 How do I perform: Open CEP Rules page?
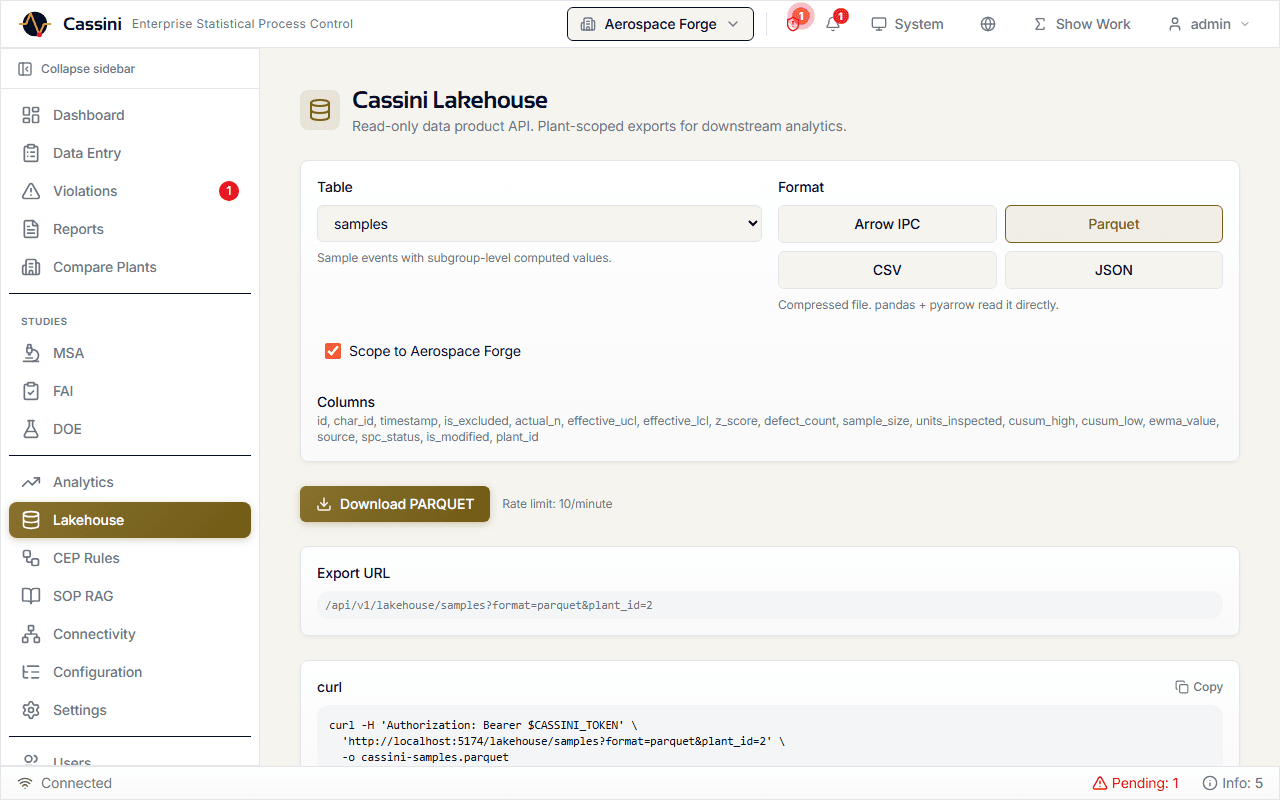[130, 558]
